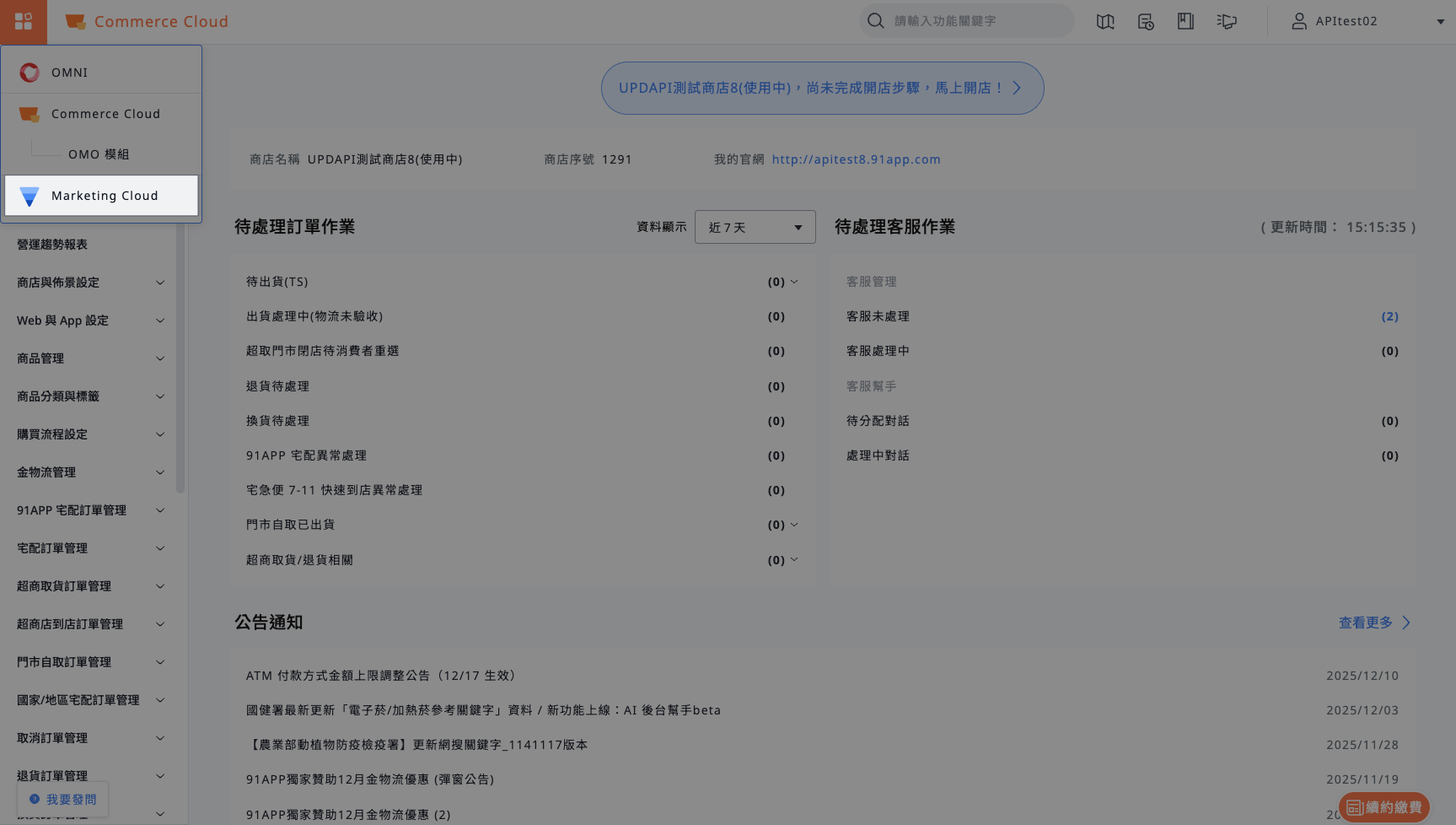Open the 近 7 天 data range dropdown
The image size is (1456, 825).
pos(755,227)
